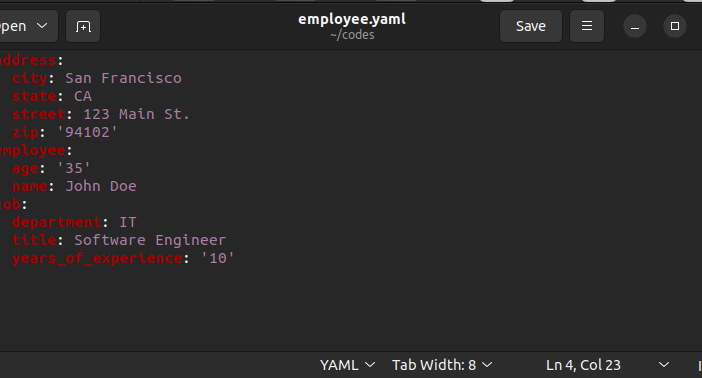Click the department key text

pyautogui.click(x=56, y=223)
